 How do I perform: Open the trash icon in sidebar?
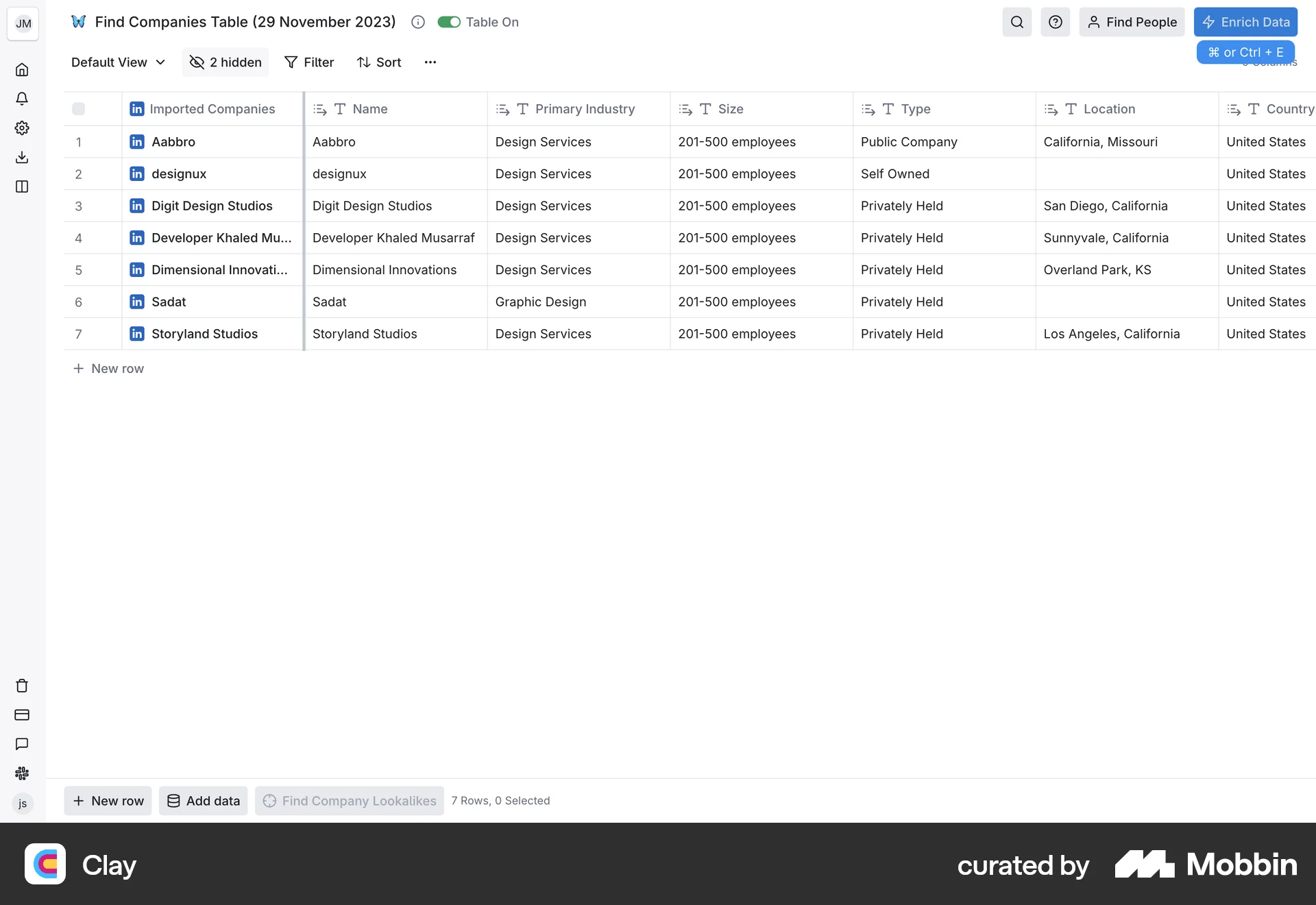pos(22,686)
